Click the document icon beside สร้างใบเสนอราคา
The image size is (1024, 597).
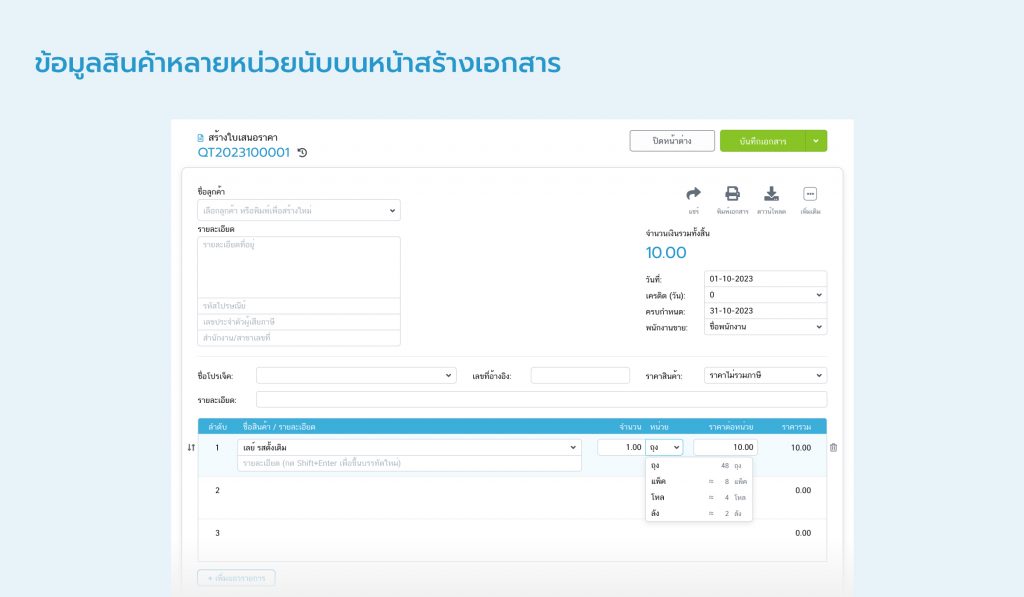(200, 137)
